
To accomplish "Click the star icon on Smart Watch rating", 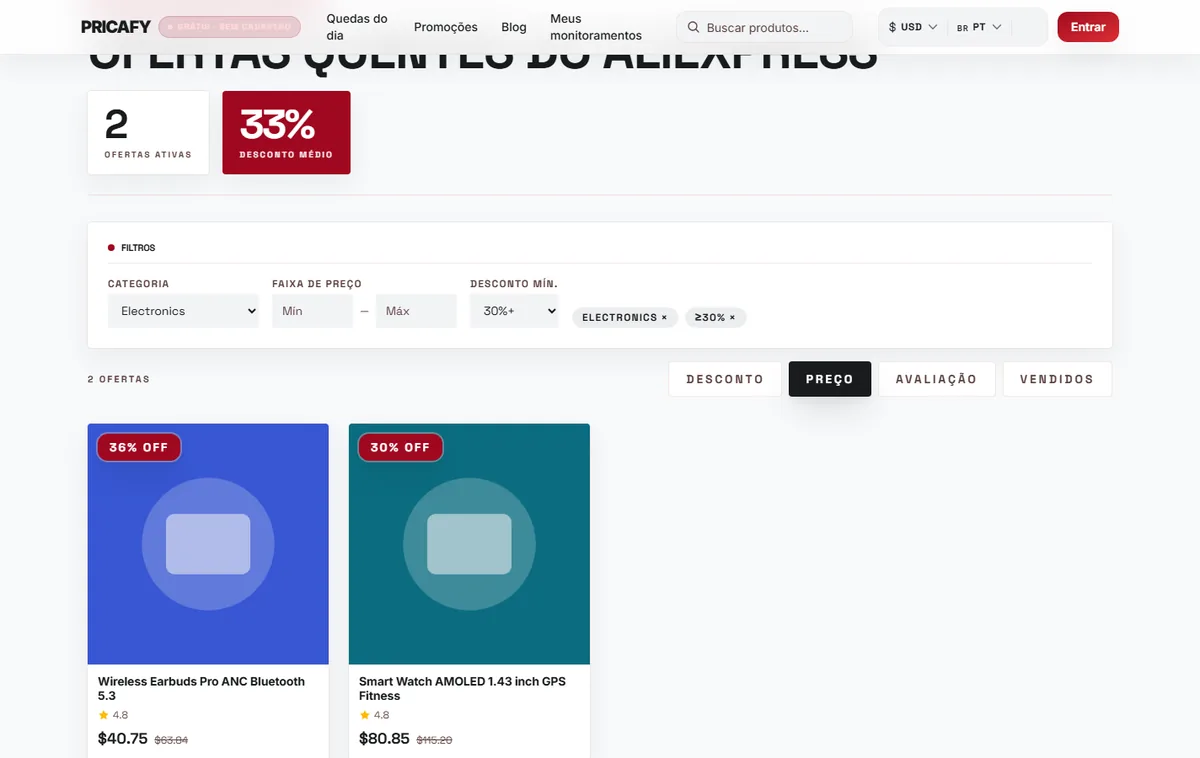I will (x=364, y=715).
